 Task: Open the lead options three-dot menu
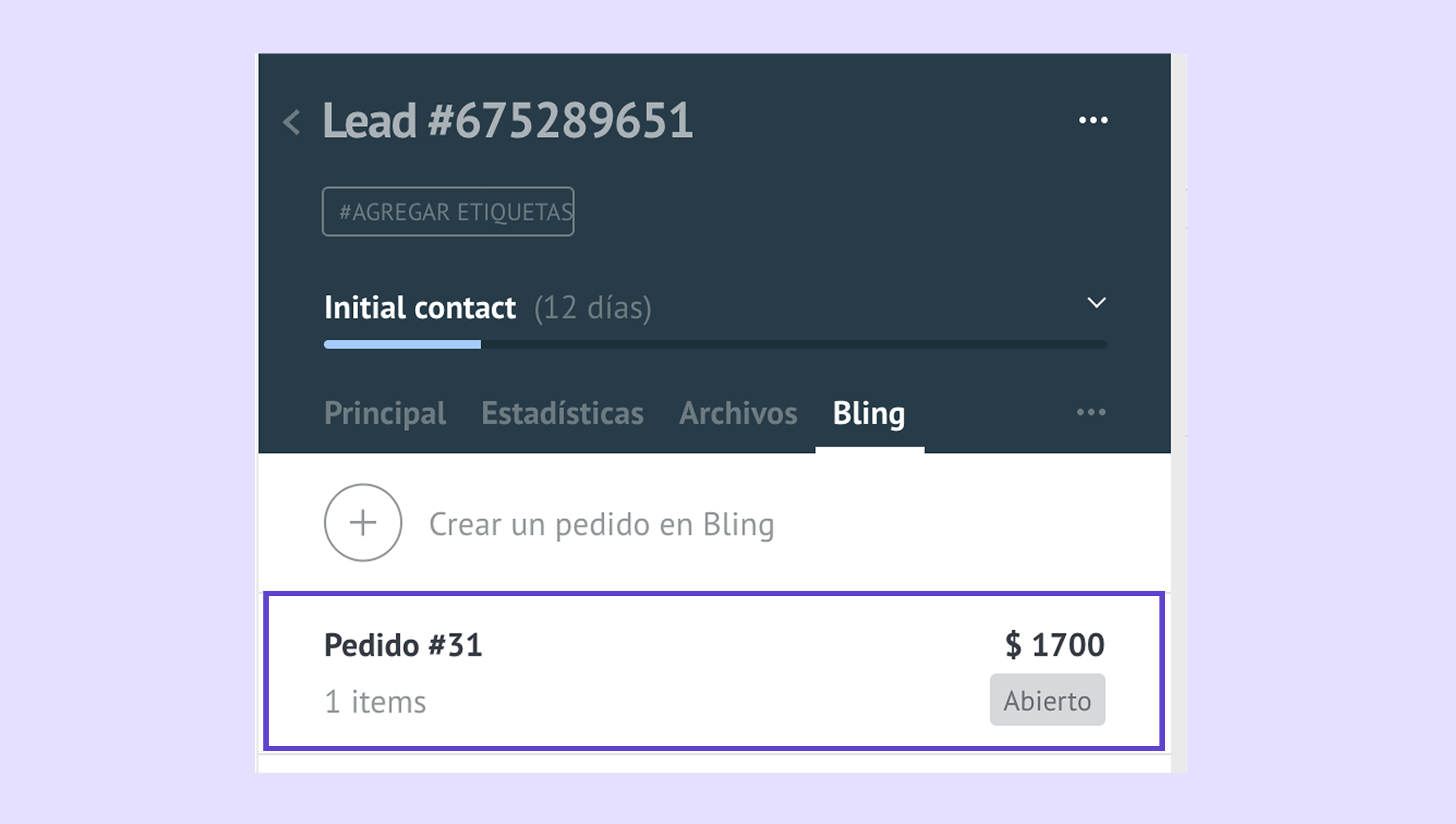tap(1093, 120)
